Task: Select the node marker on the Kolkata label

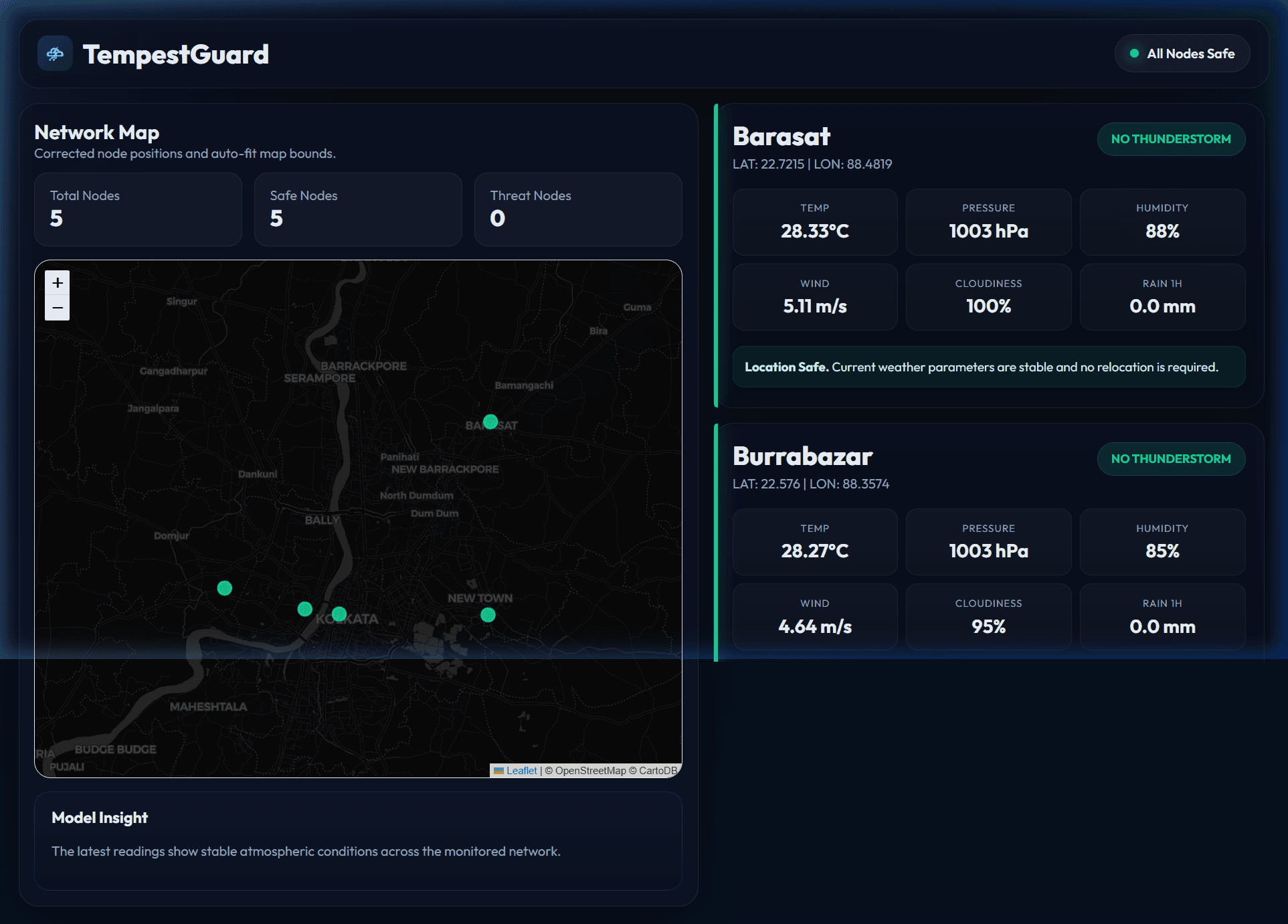Action: tap(339, 614)
